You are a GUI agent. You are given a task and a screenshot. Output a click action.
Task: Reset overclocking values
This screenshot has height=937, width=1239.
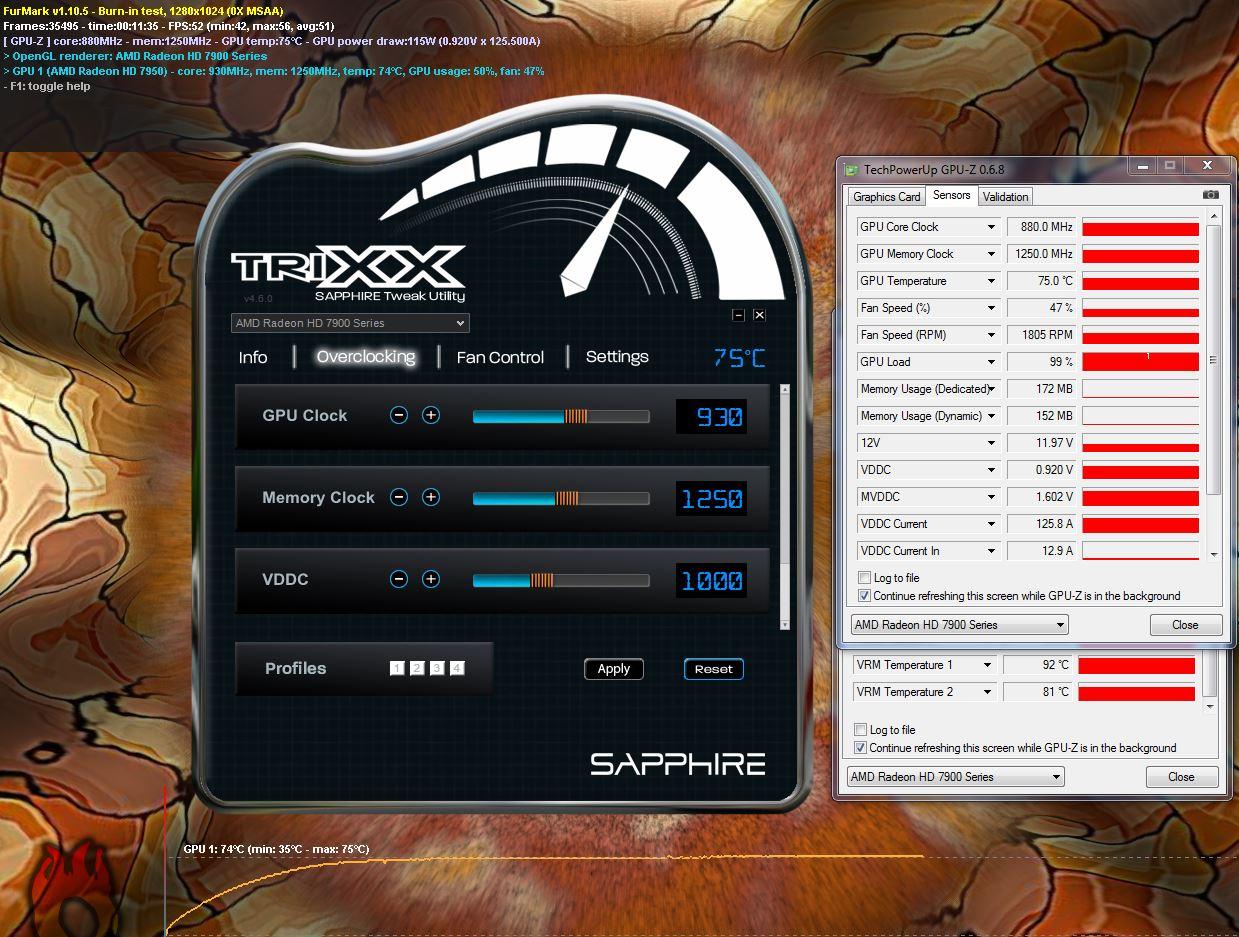(x=714, y=669)
